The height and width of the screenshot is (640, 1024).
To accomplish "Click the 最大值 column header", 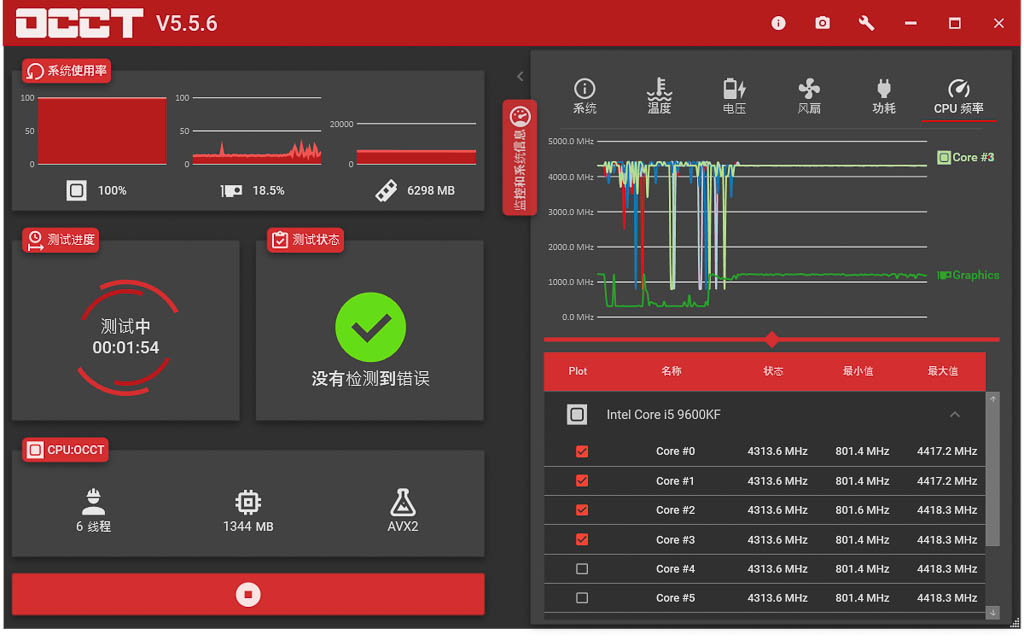I will click(943, 371).
